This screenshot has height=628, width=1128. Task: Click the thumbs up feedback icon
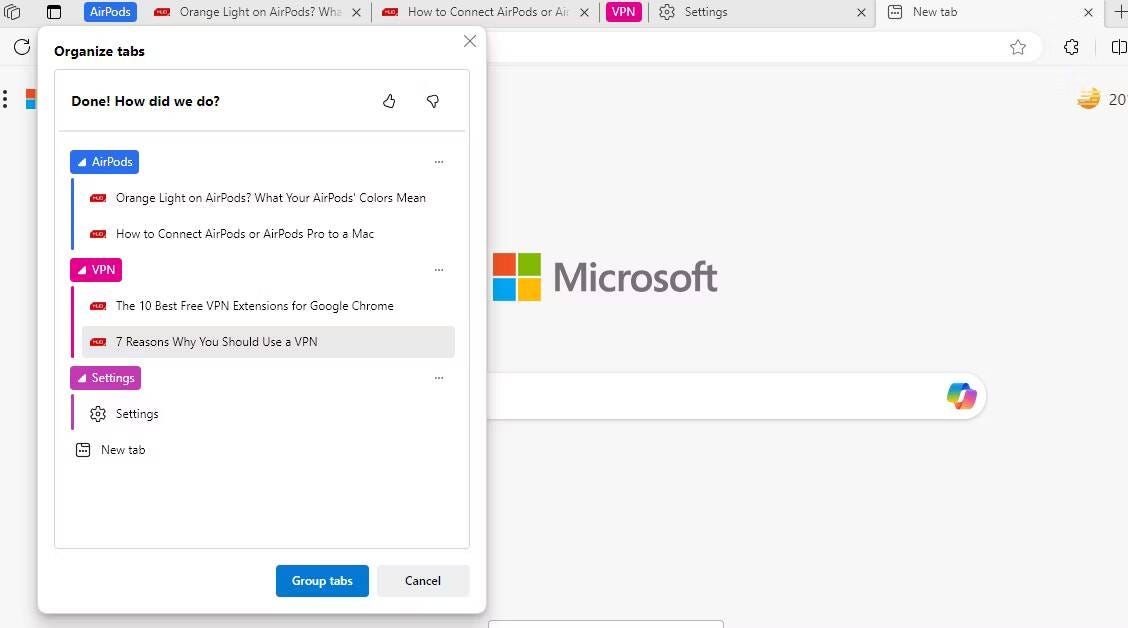point(389,101)
